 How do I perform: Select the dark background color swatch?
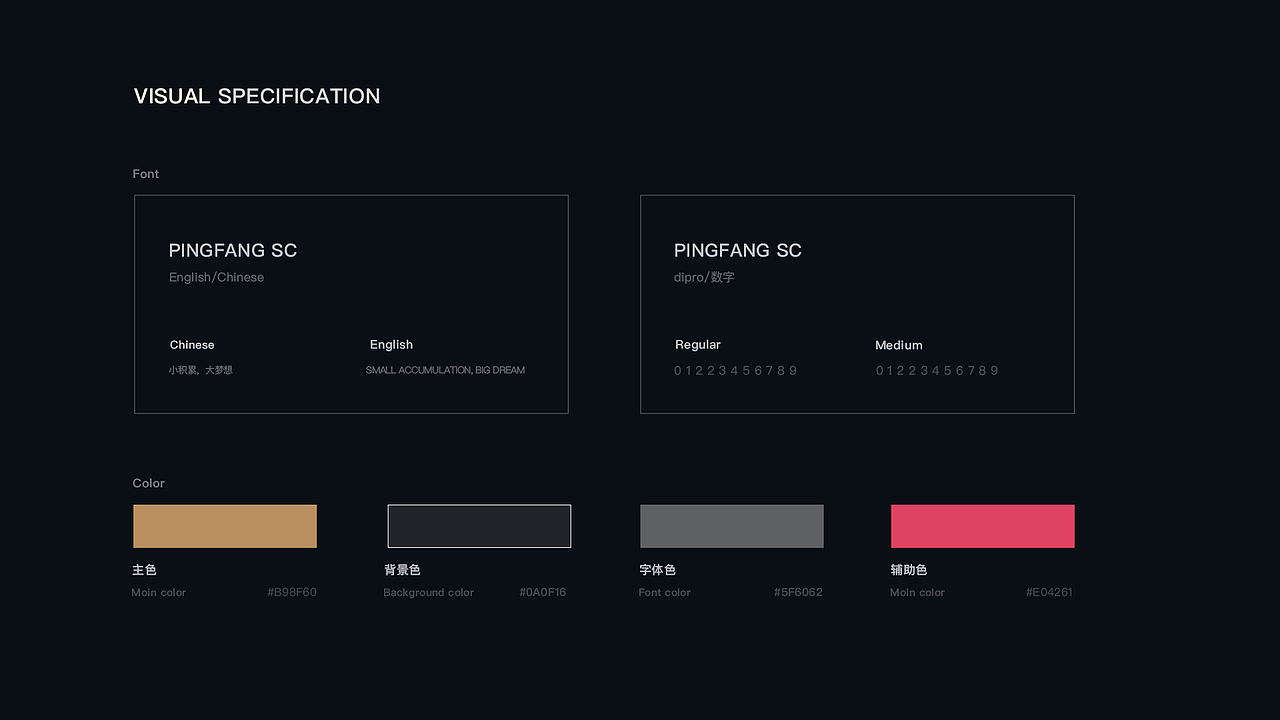479,526
